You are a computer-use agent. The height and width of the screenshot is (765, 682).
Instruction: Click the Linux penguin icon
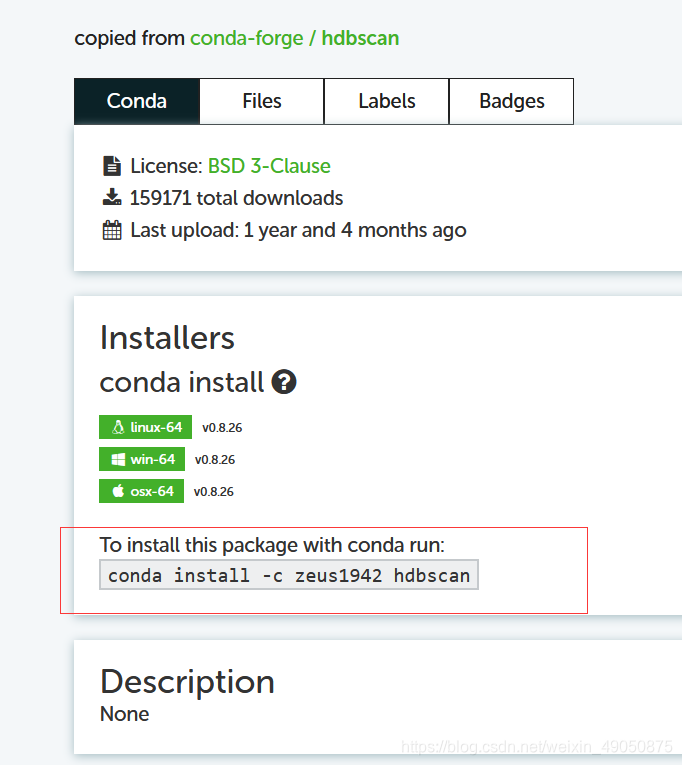coord(118,427)
